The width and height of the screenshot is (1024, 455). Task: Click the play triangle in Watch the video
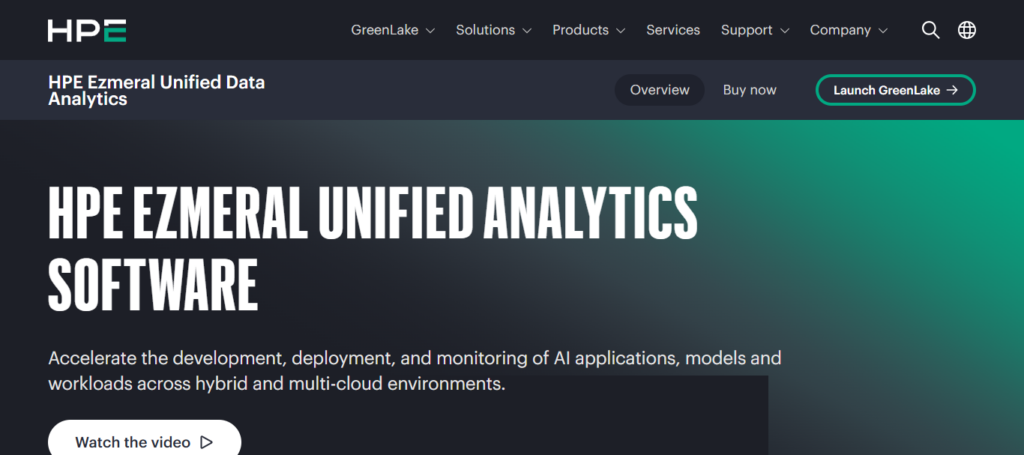tap(206, 443)
